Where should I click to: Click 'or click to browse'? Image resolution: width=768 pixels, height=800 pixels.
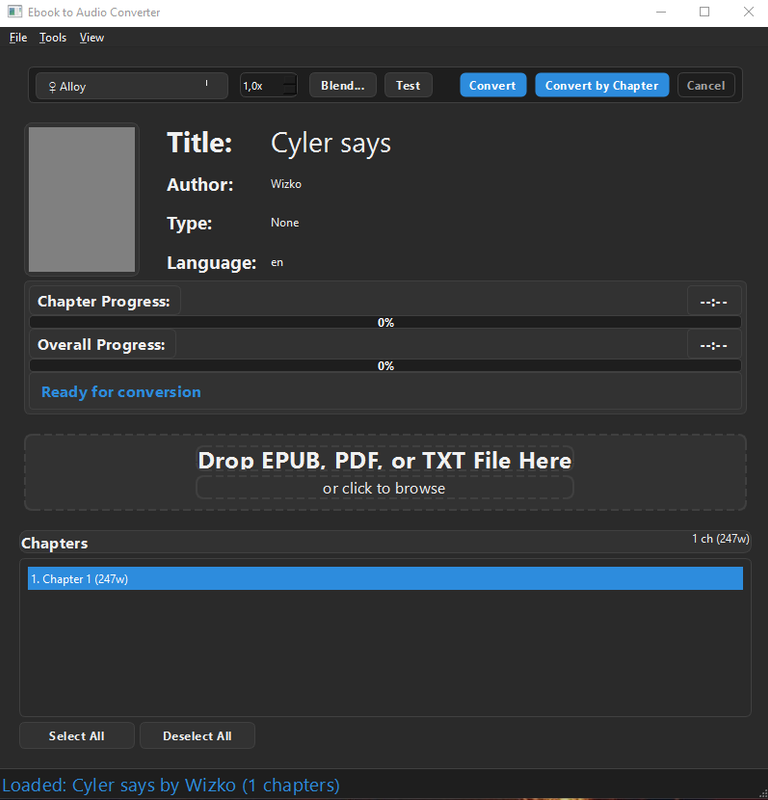[x=384, y=488]
